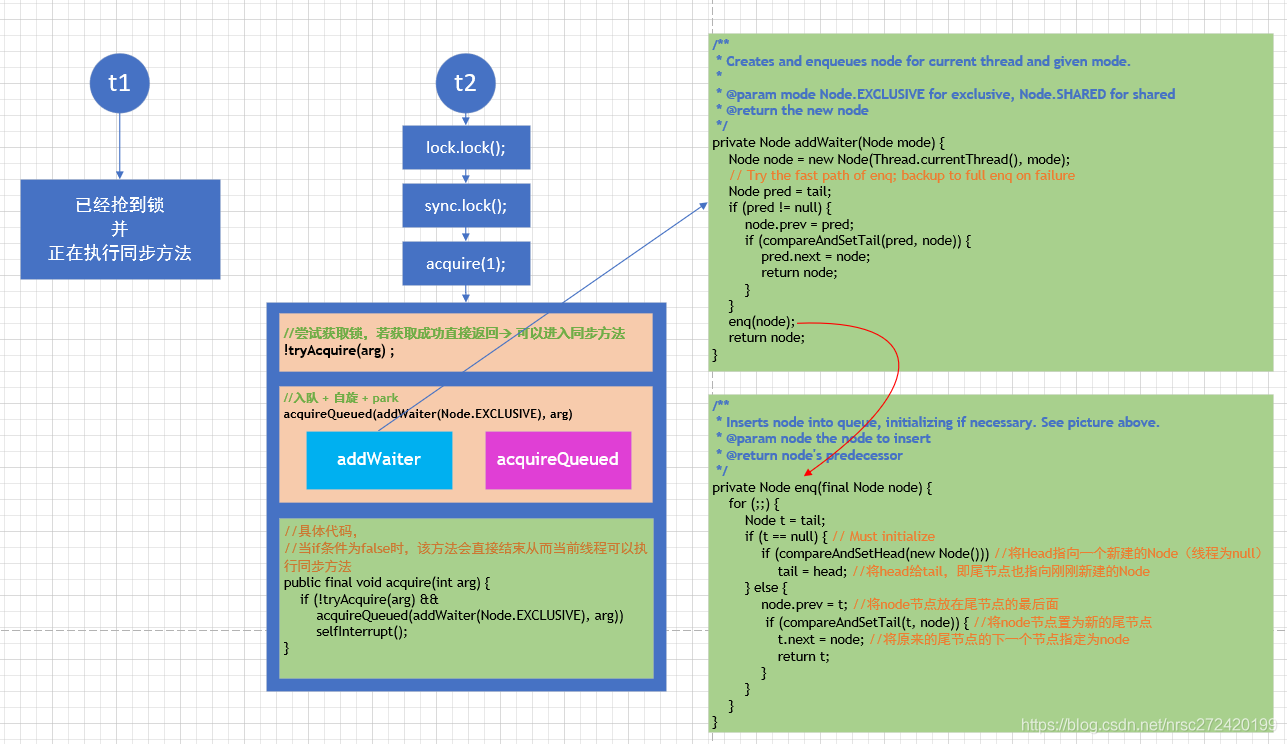Click the !tryAcquire(arg) ; text
Screen dimensions: 1287x744
click(x=339, y=351)
